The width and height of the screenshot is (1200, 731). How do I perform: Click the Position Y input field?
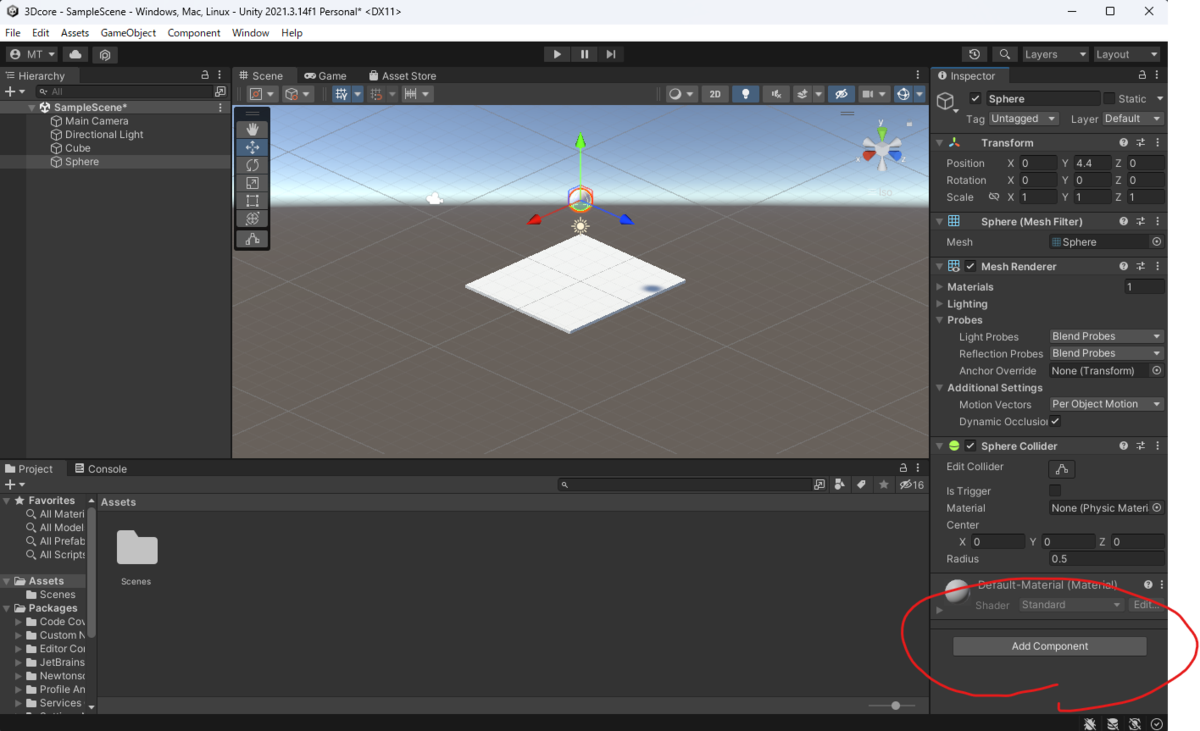click(x=1091, y=163)
